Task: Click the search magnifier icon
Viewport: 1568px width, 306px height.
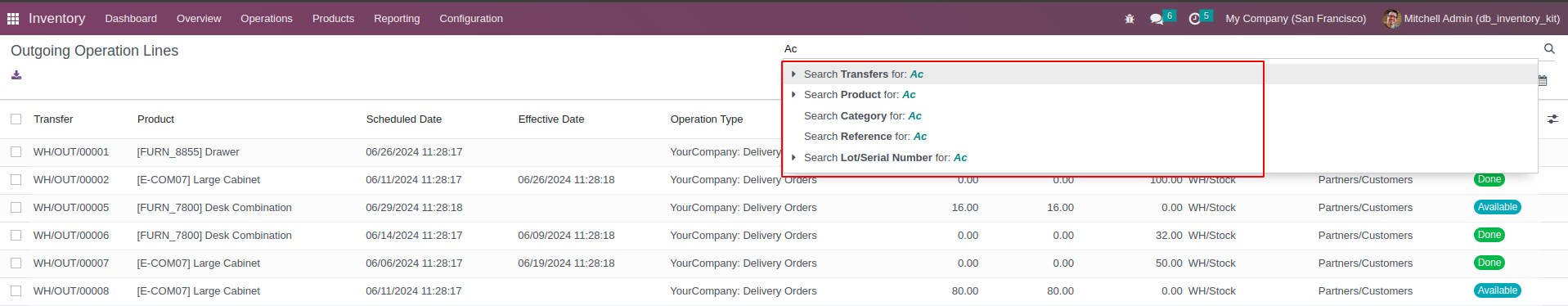Action: (x=1549, y=49)
